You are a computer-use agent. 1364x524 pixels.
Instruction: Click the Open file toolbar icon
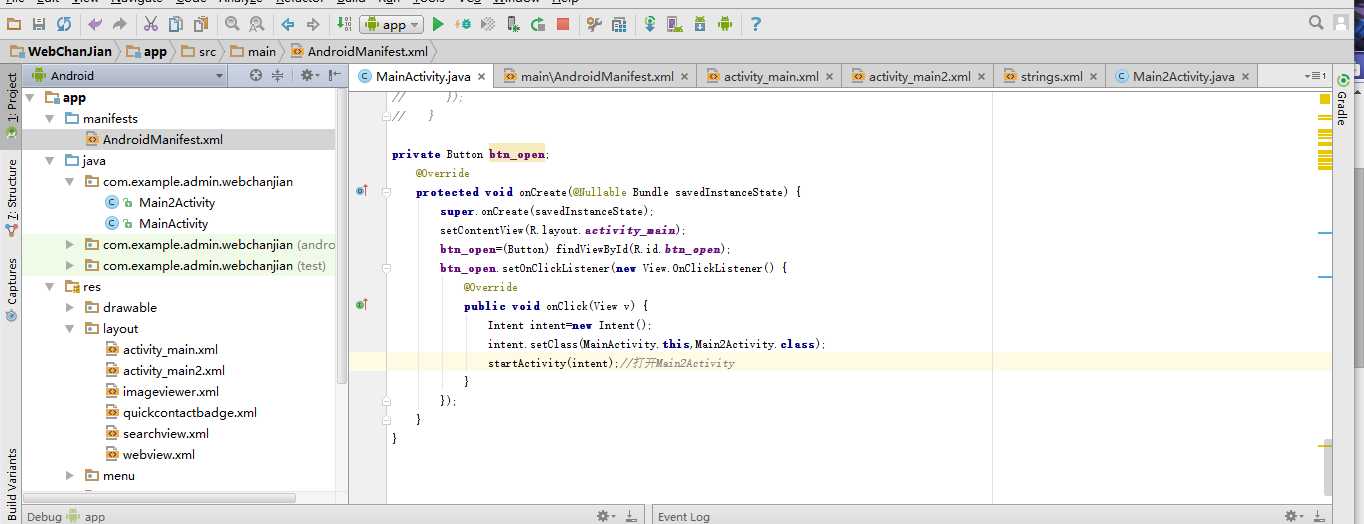14,24
